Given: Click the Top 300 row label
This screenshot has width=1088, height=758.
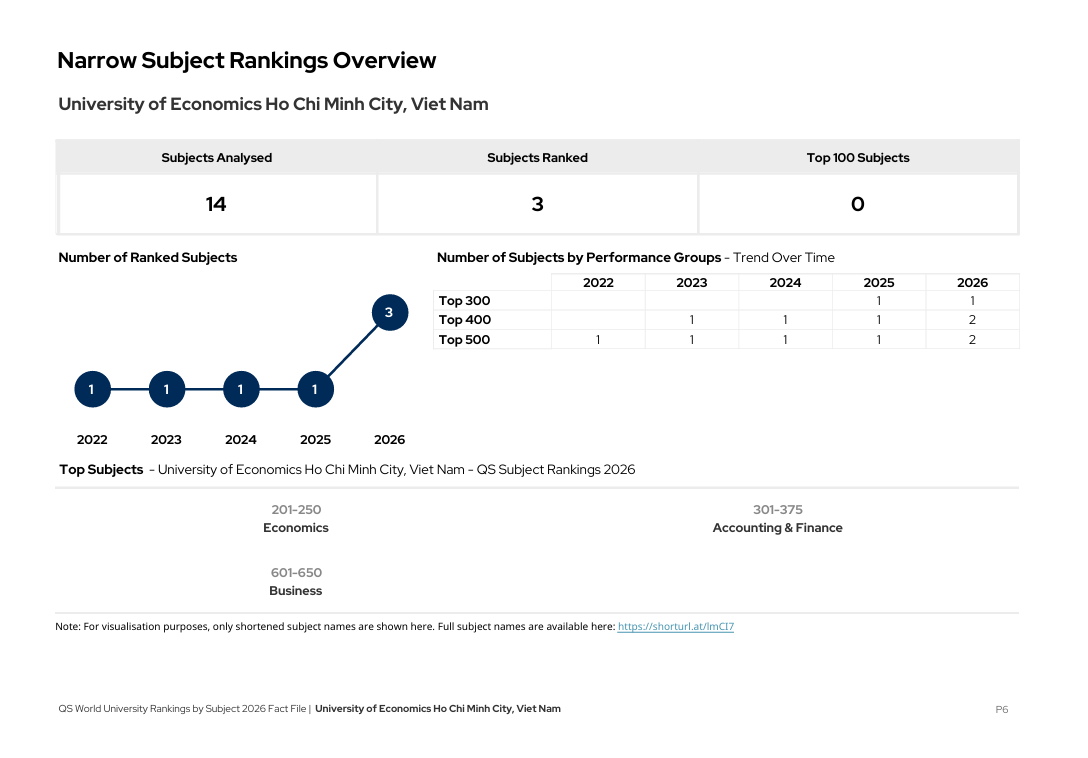Looking at the screenshot, I should 465,301.
